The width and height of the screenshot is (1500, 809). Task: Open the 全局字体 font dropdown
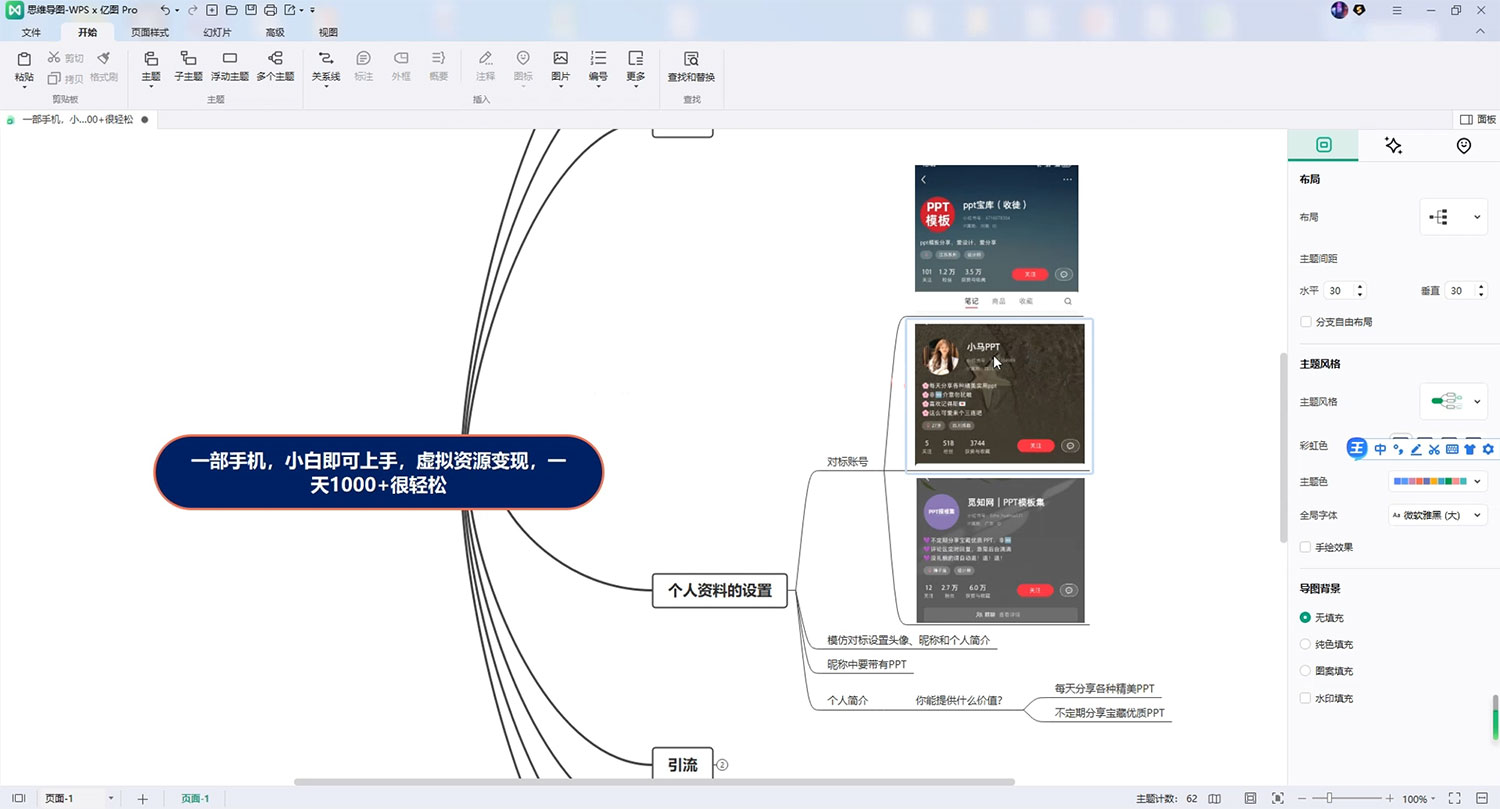1437,514
